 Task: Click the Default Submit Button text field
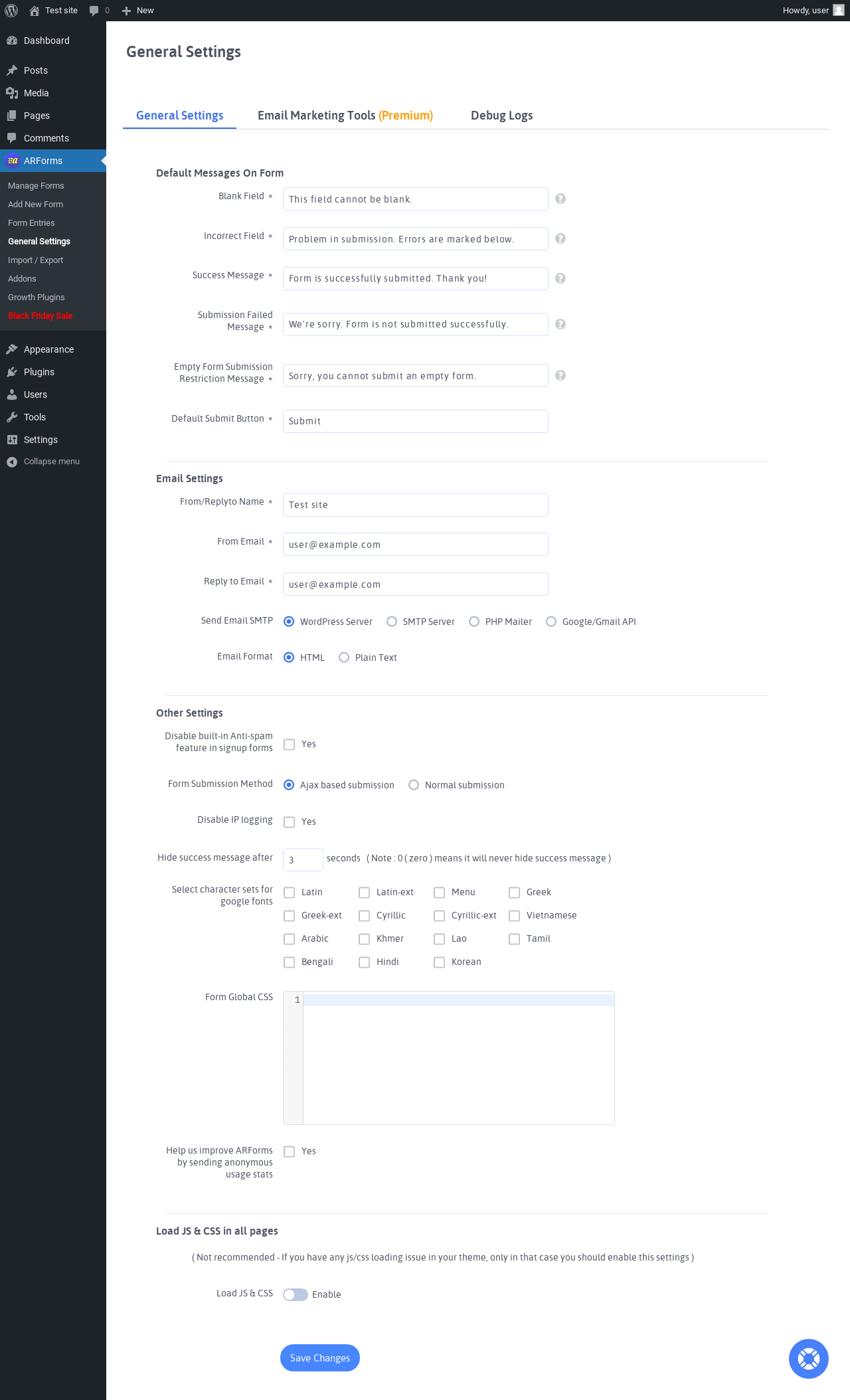(x=416, y=421)
